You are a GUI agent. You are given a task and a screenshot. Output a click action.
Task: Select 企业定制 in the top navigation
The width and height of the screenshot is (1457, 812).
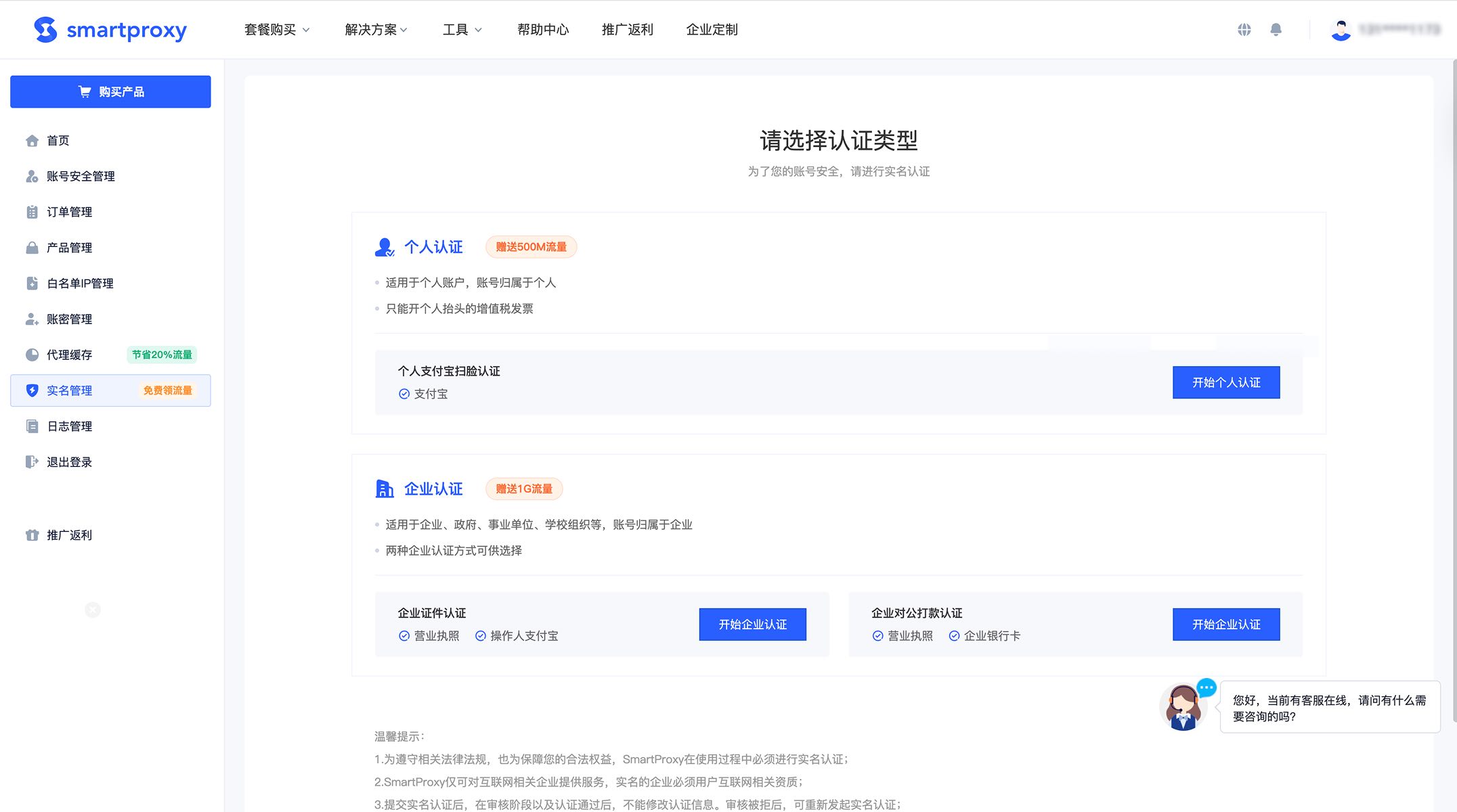[x=712, y=30]
